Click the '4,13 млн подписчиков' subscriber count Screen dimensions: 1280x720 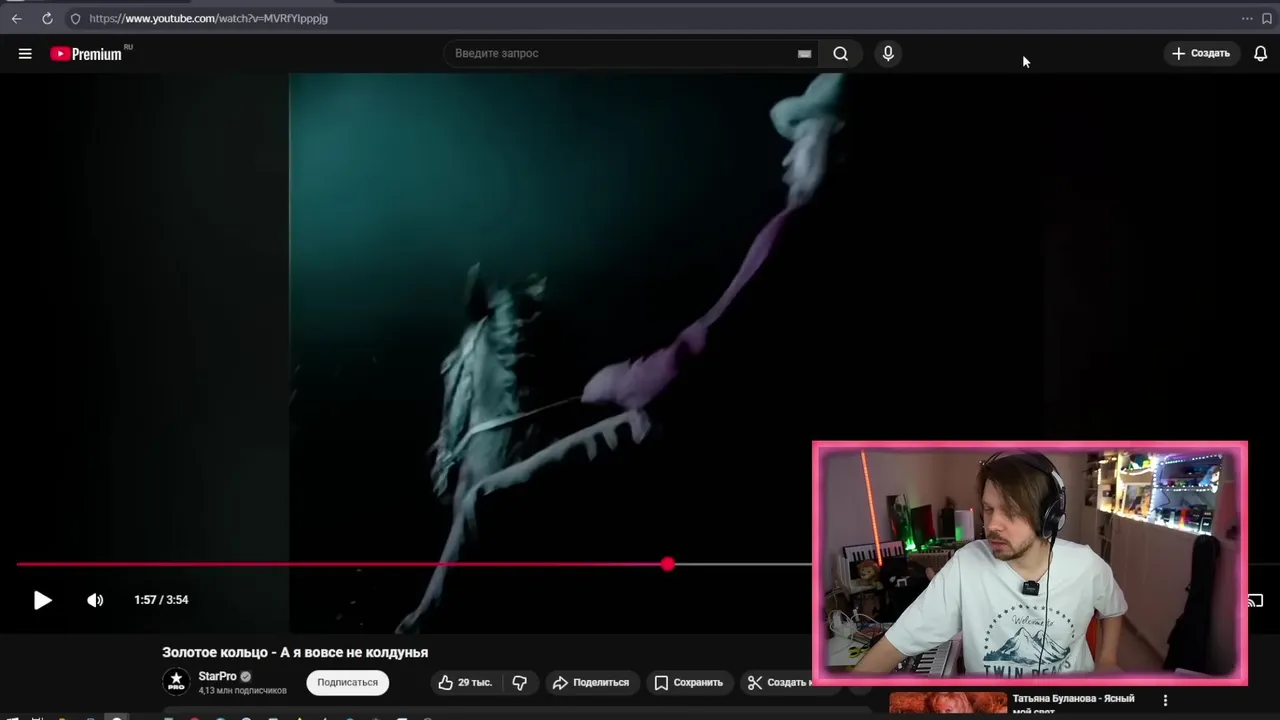tap(242, 691)
